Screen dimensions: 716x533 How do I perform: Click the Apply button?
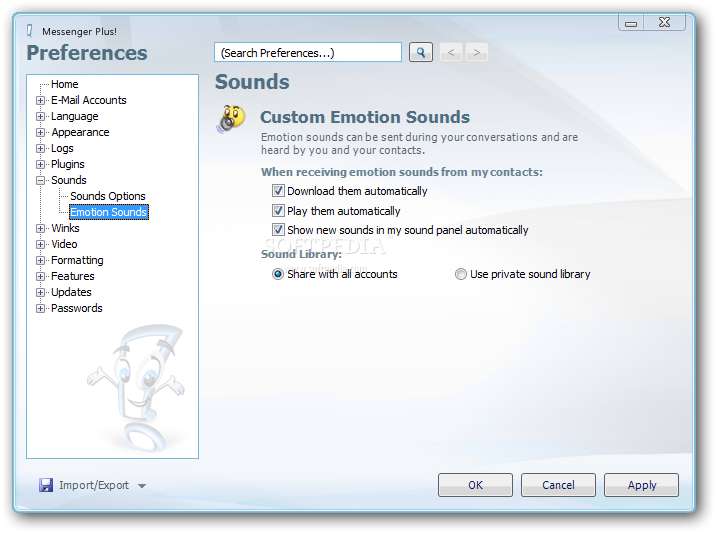[642, 485]
